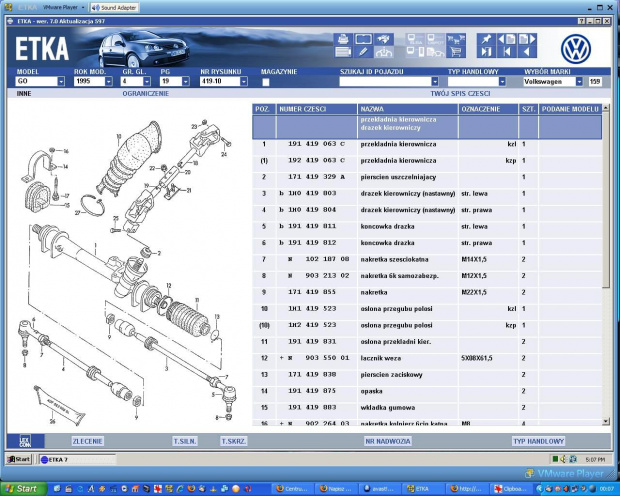620x496 pixels.
Task: Open the MODEL dropdown arrow
Action: point(61,81)
